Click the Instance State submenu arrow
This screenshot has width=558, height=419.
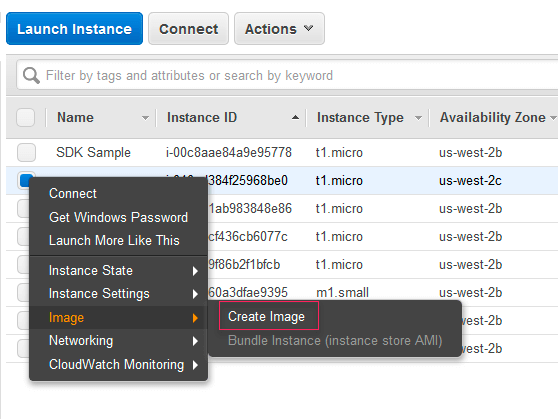pyautogui.click(x=195, y=271)
